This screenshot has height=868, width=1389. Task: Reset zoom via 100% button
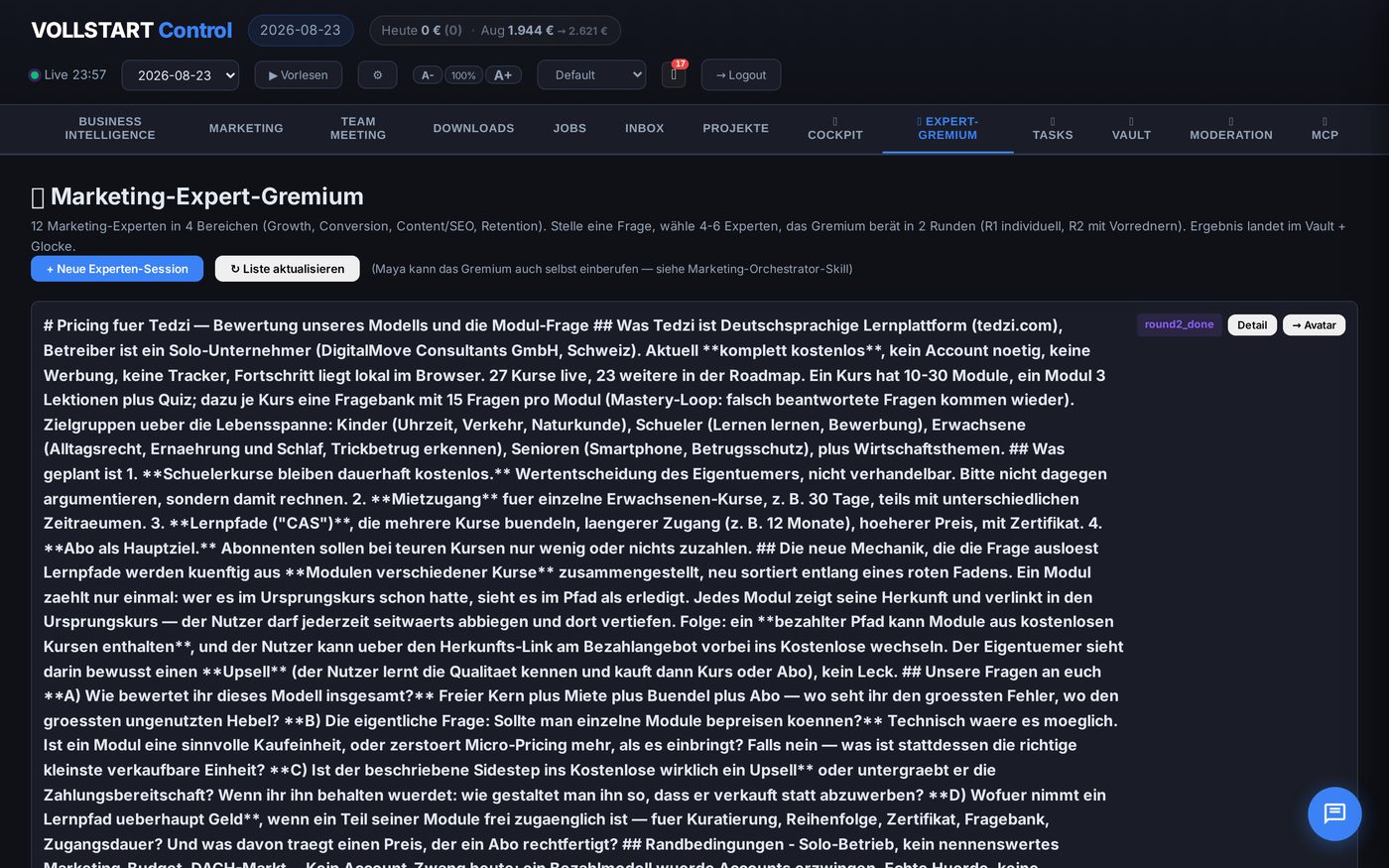coord(463,75)
